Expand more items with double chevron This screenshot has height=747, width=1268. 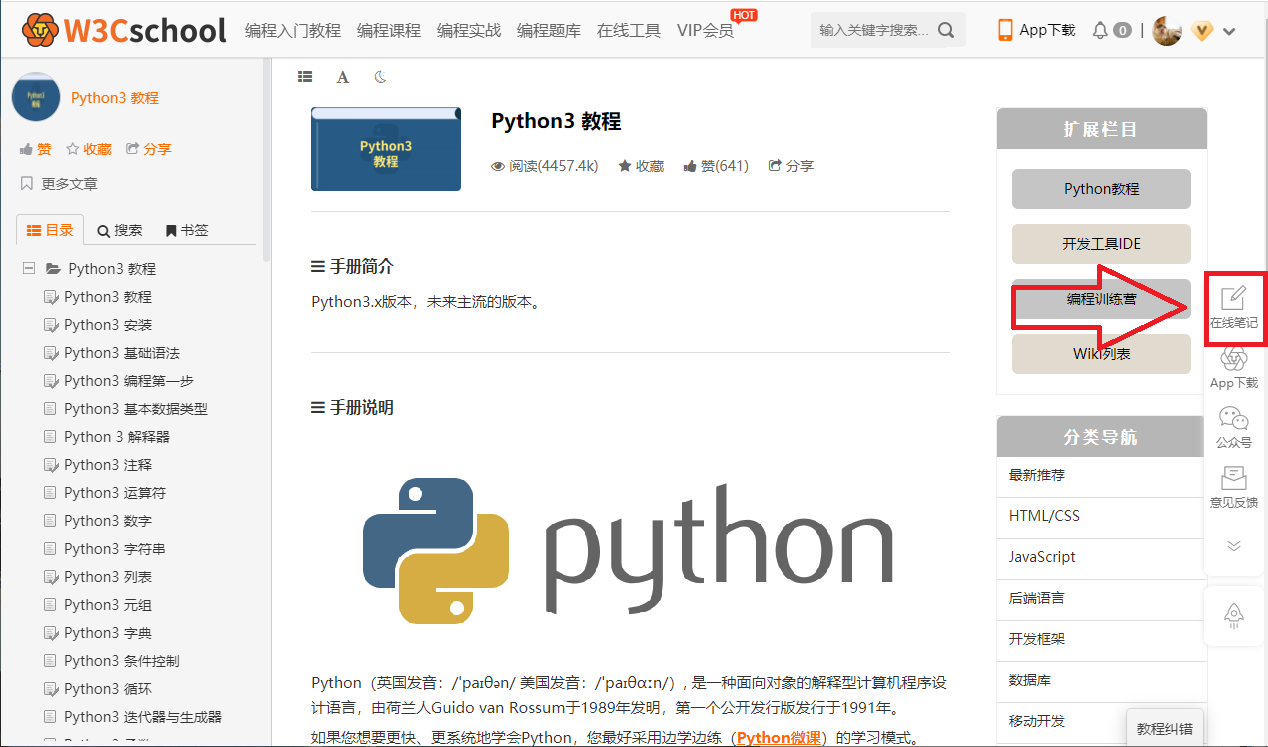pos(1233,545)
